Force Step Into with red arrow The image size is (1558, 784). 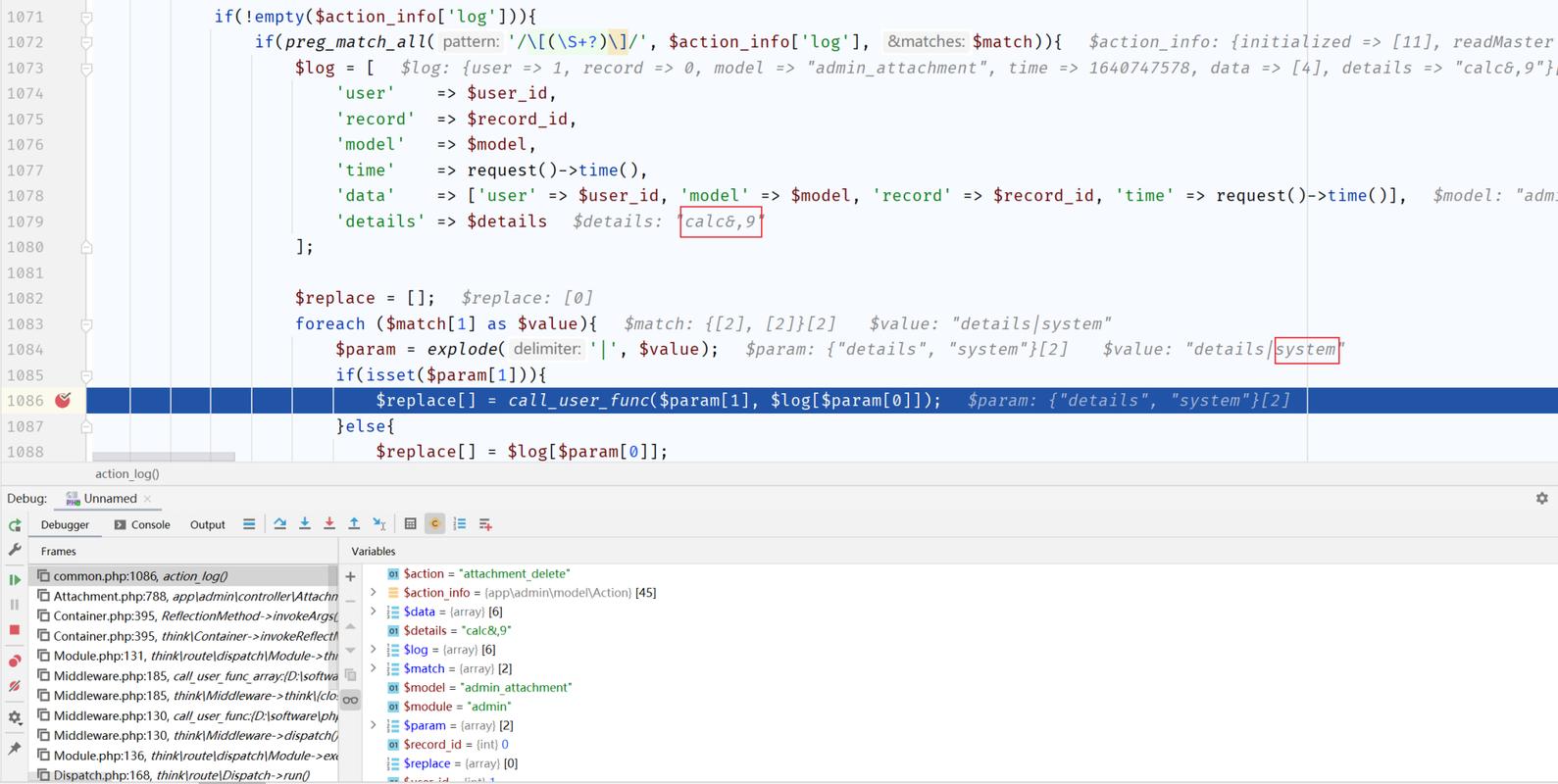click(329, 524)
